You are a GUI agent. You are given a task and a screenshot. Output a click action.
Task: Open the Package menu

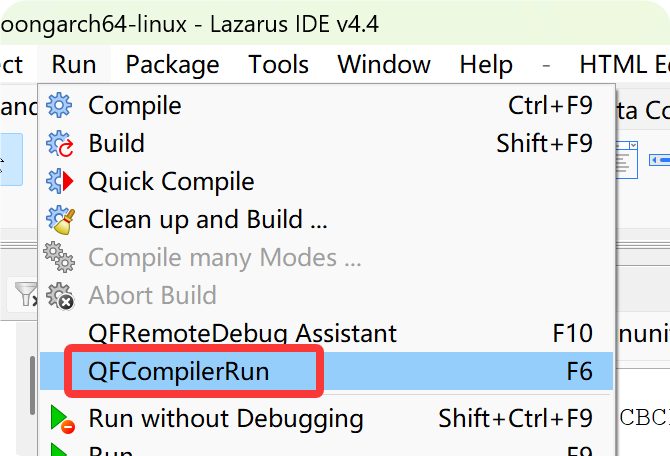pyautogui.click(x=172, y=65)
